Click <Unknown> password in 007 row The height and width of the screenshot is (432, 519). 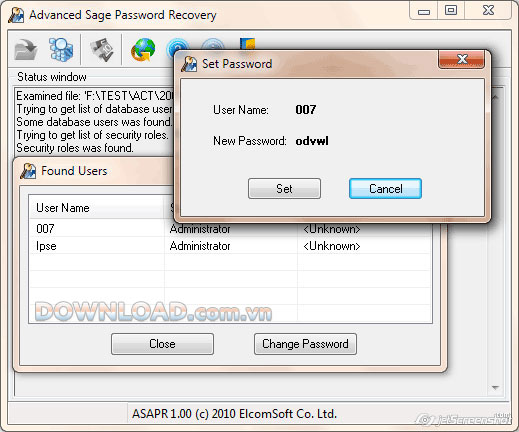[332, 229]
